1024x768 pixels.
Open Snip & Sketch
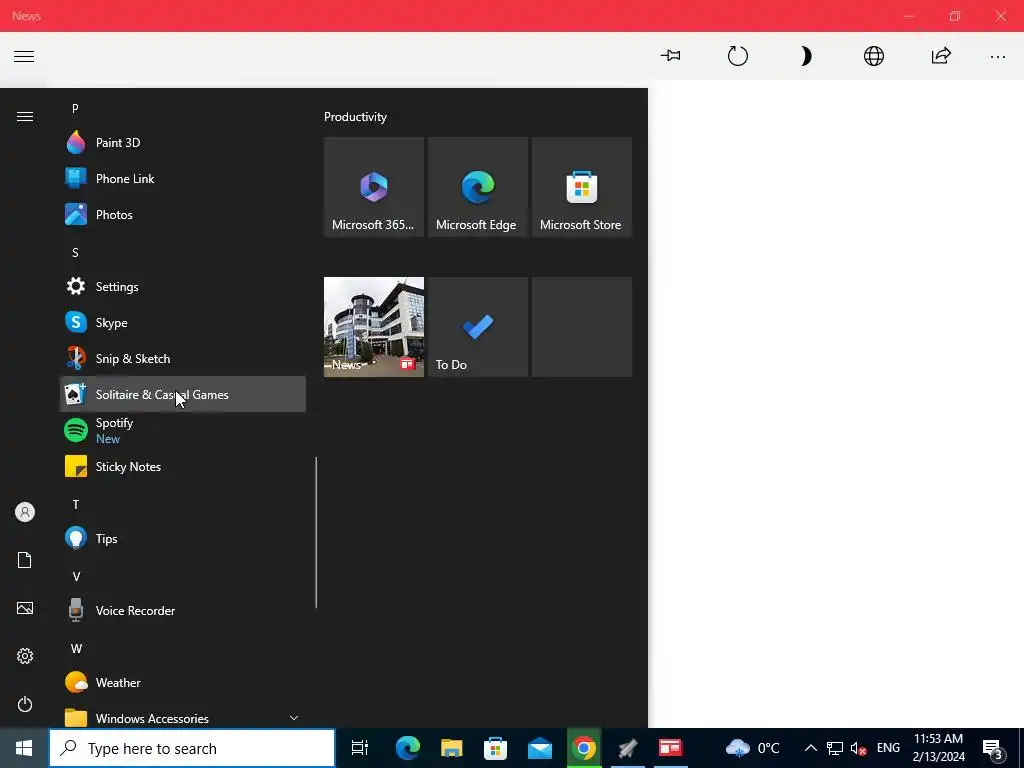[183, 358]
